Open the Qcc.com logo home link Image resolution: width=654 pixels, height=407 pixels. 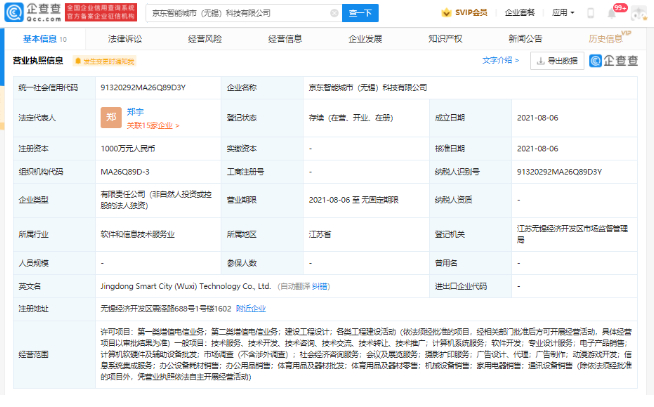(x=33, y=13)
